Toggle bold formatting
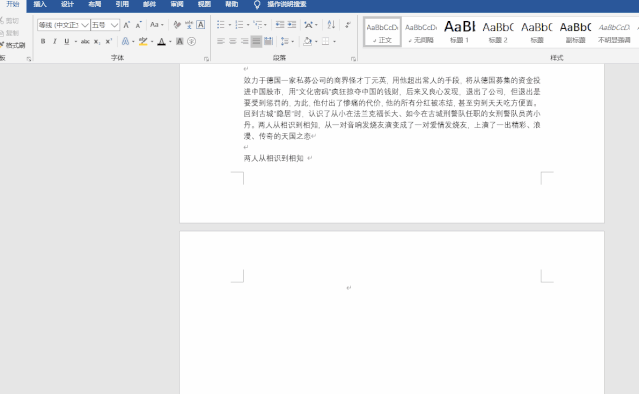 pyautogui.click(x=43, y=41)
